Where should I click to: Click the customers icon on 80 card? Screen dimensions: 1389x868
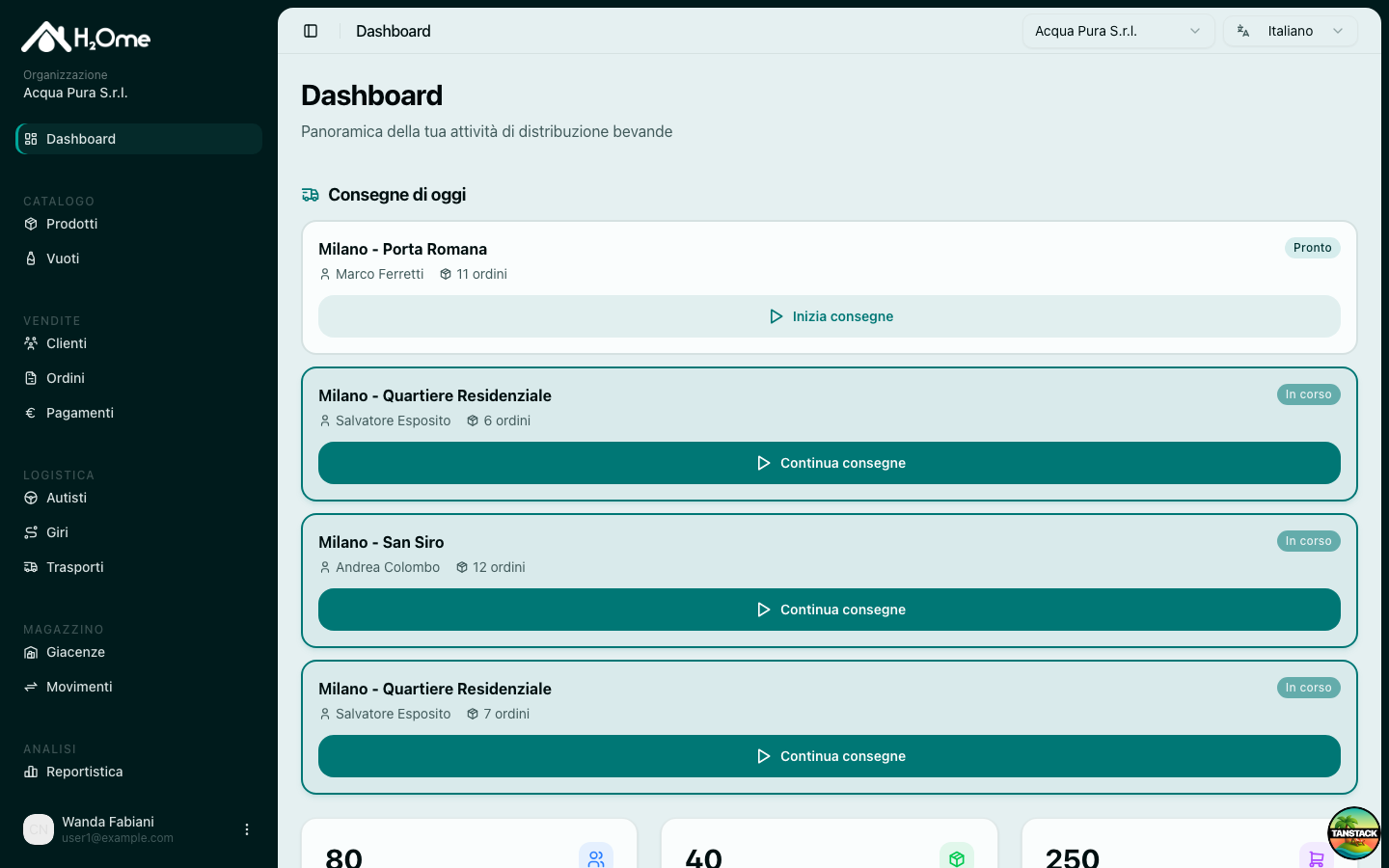click(596, 858)
